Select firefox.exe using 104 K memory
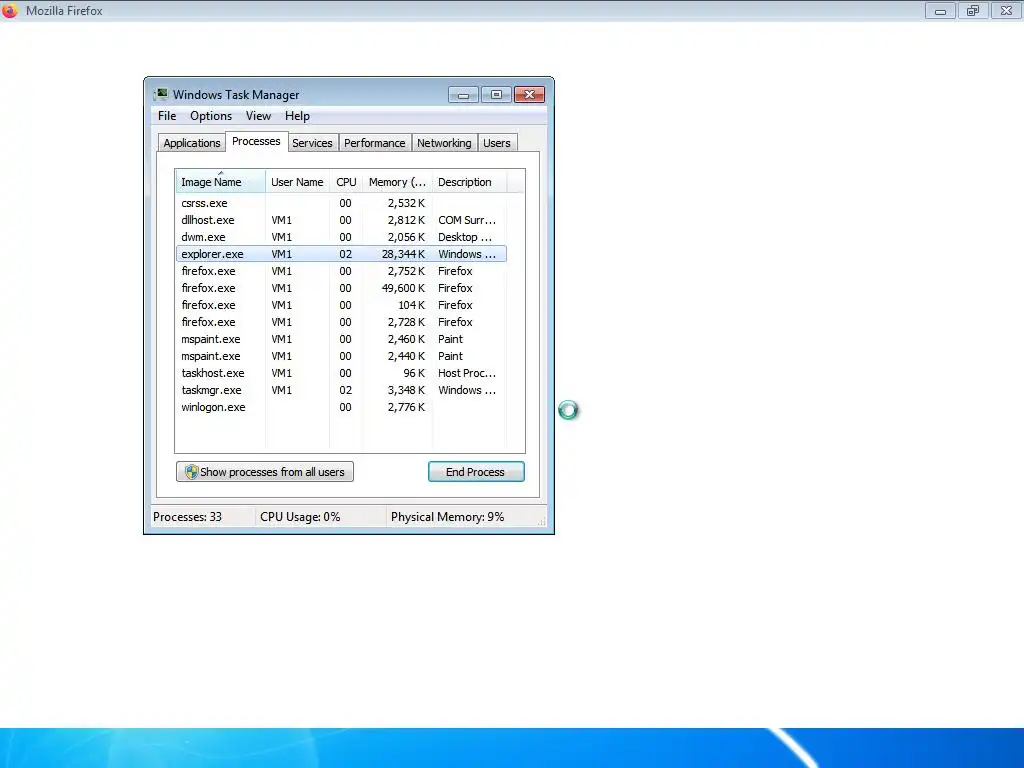Viewport: 1024px width, 768px height. [x=341, y=305]
